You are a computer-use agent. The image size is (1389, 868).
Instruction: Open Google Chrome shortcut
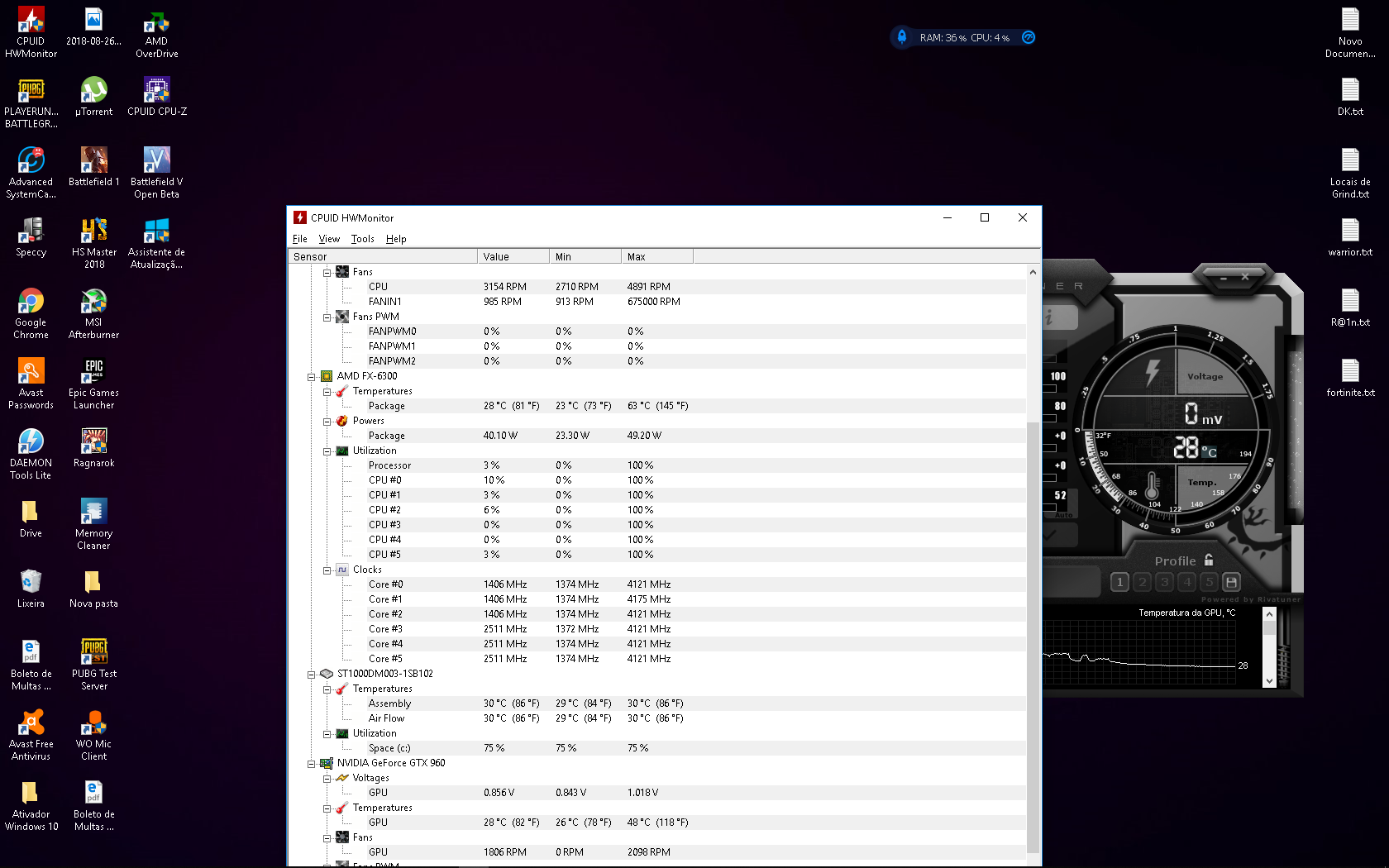pos(31,314)
